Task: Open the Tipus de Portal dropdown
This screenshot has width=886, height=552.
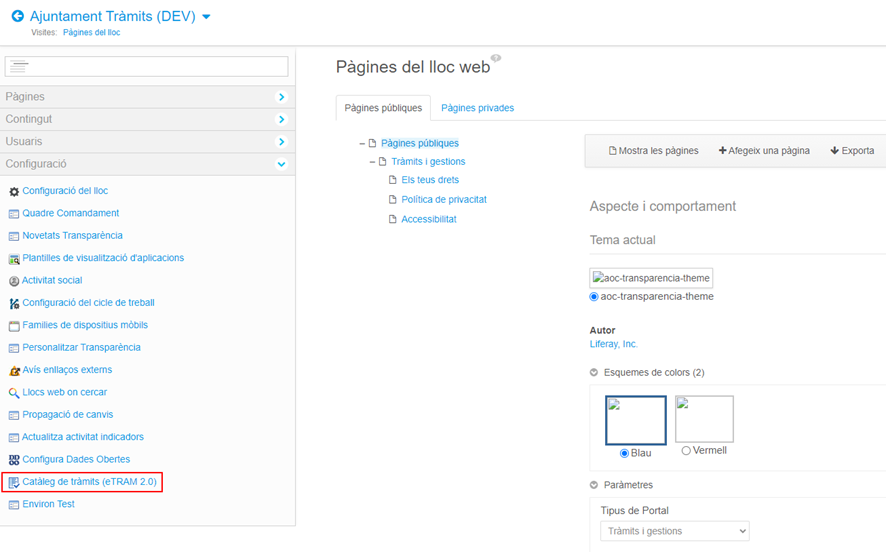Action: point(674,531)
